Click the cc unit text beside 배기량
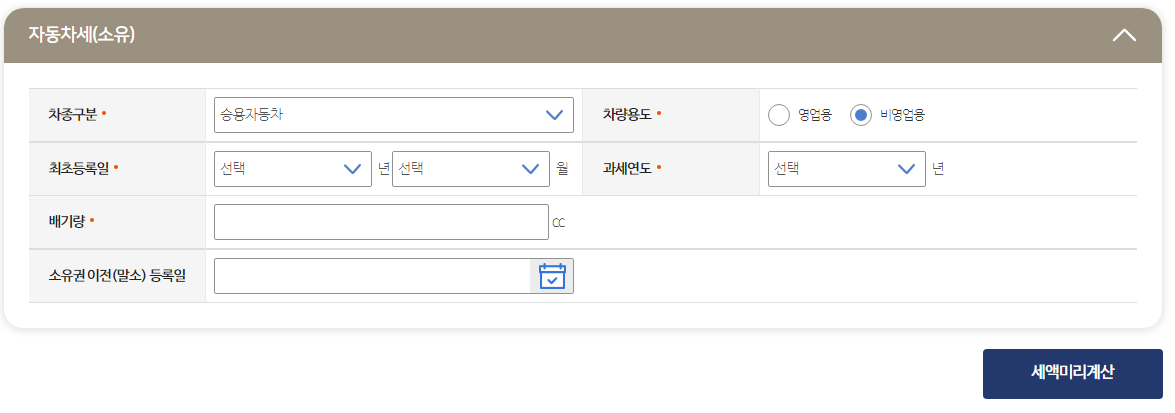1175x413 pixels. point(558,223)
